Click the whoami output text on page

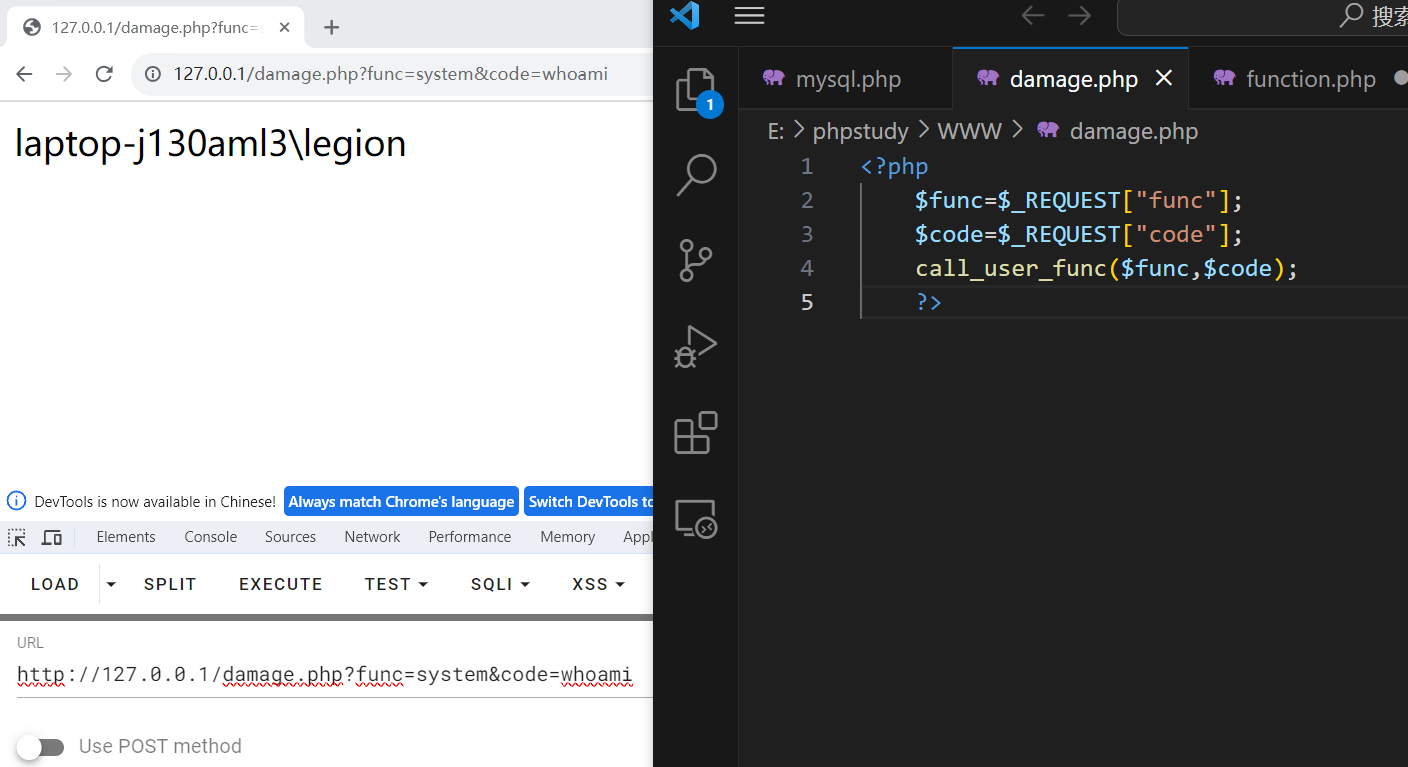[x=210, y=144]
